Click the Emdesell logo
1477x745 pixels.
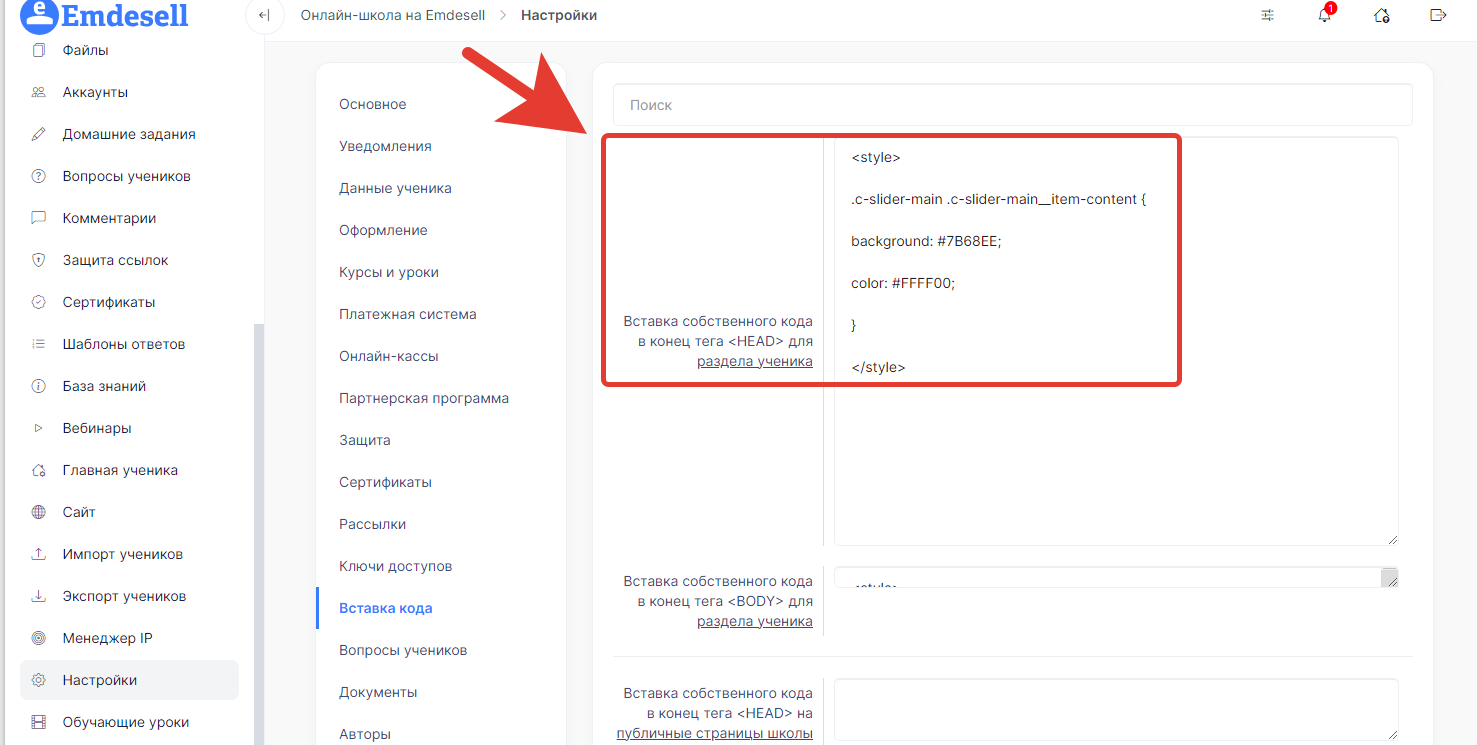coord(105,15)
